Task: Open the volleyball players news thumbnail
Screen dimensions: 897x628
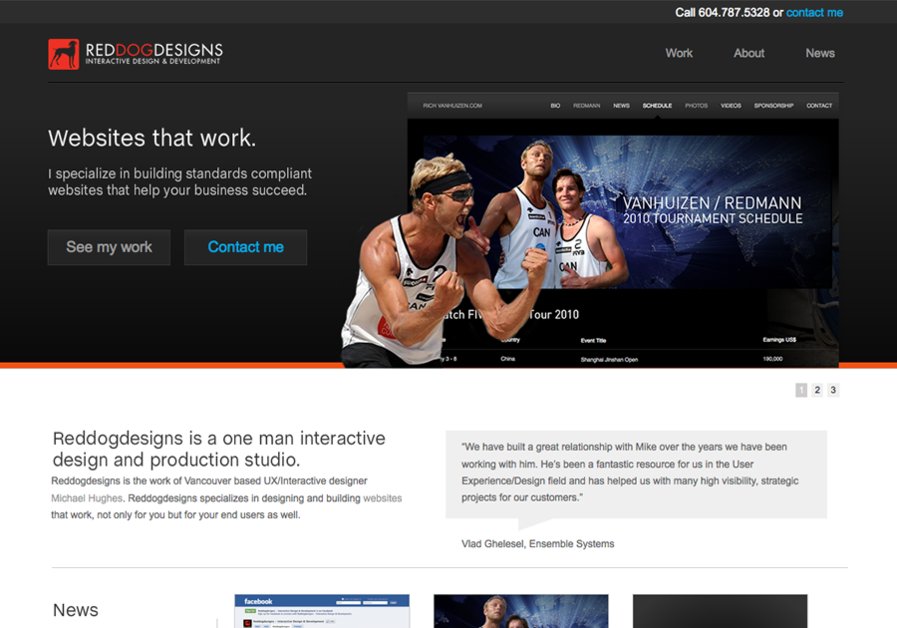Action: pos(521,611)
